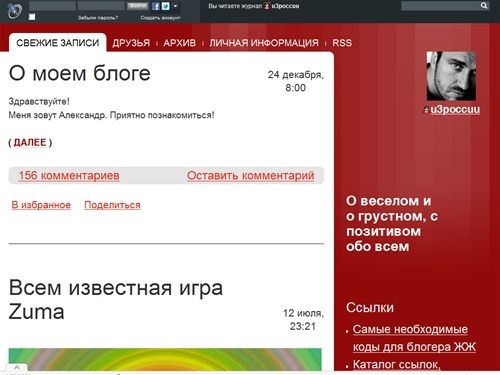Open the Создать аккаунт link
Screen dimensions: 500x375
(160, 18)
